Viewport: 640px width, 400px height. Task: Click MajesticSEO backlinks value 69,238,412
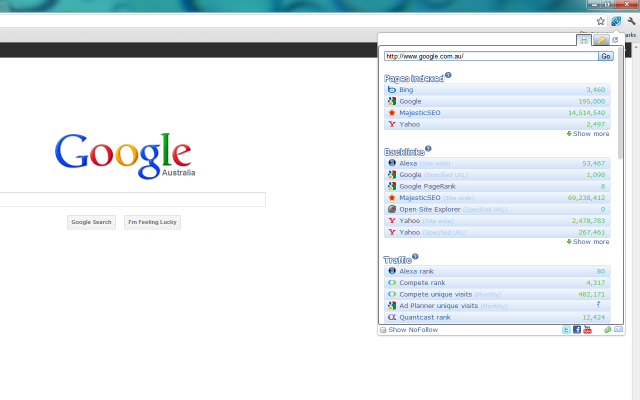coord(587,198)
